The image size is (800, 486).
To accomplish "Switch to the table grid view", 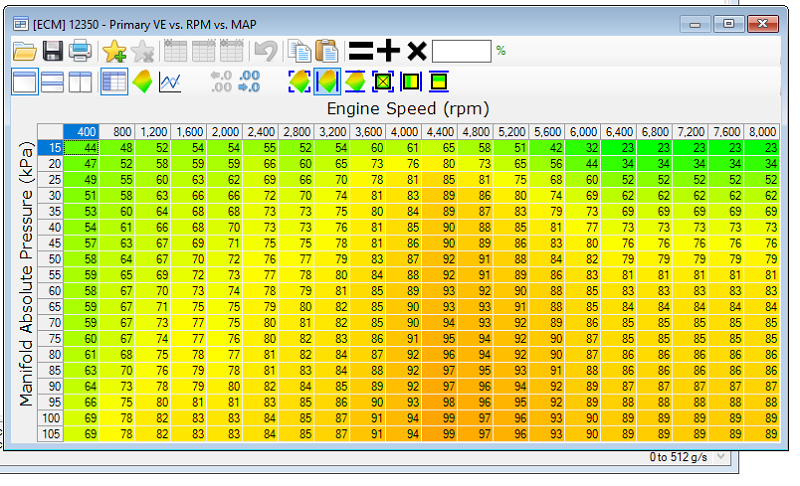I will coord(114,82).
